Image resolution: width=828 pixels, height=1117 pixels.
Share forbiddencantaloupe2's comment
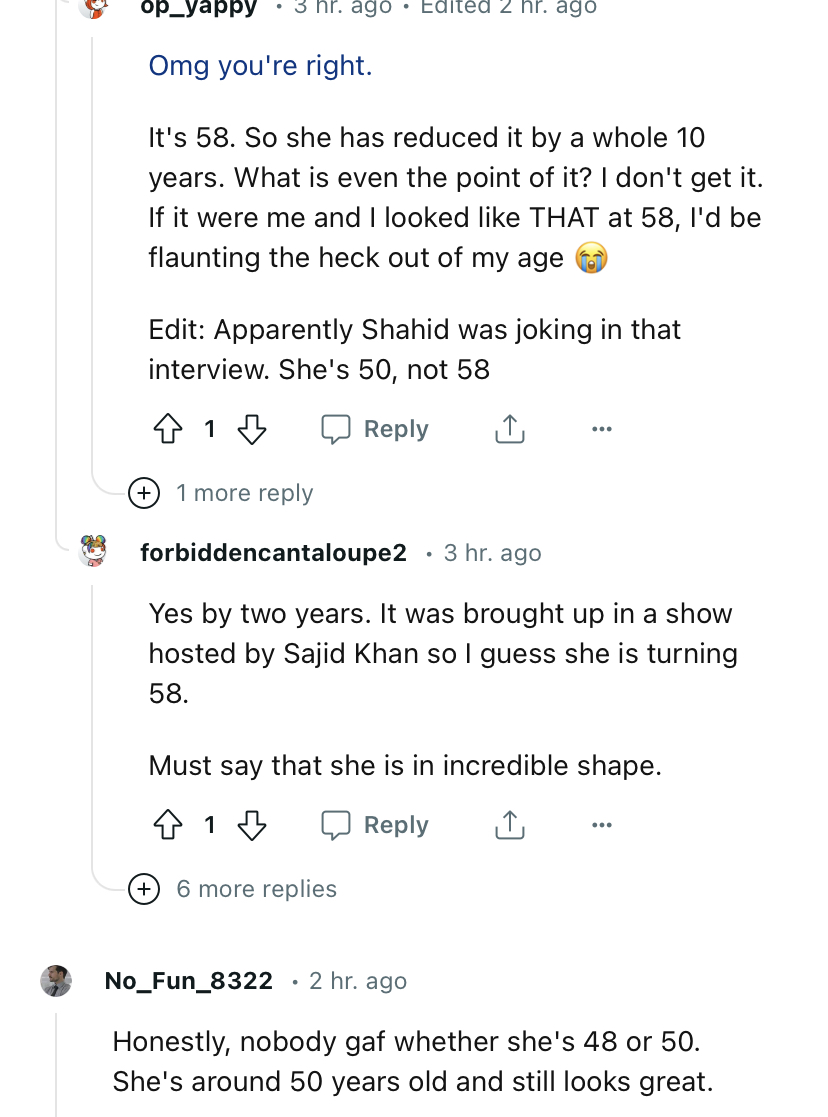pyautogui.click(x=509, y=825)
